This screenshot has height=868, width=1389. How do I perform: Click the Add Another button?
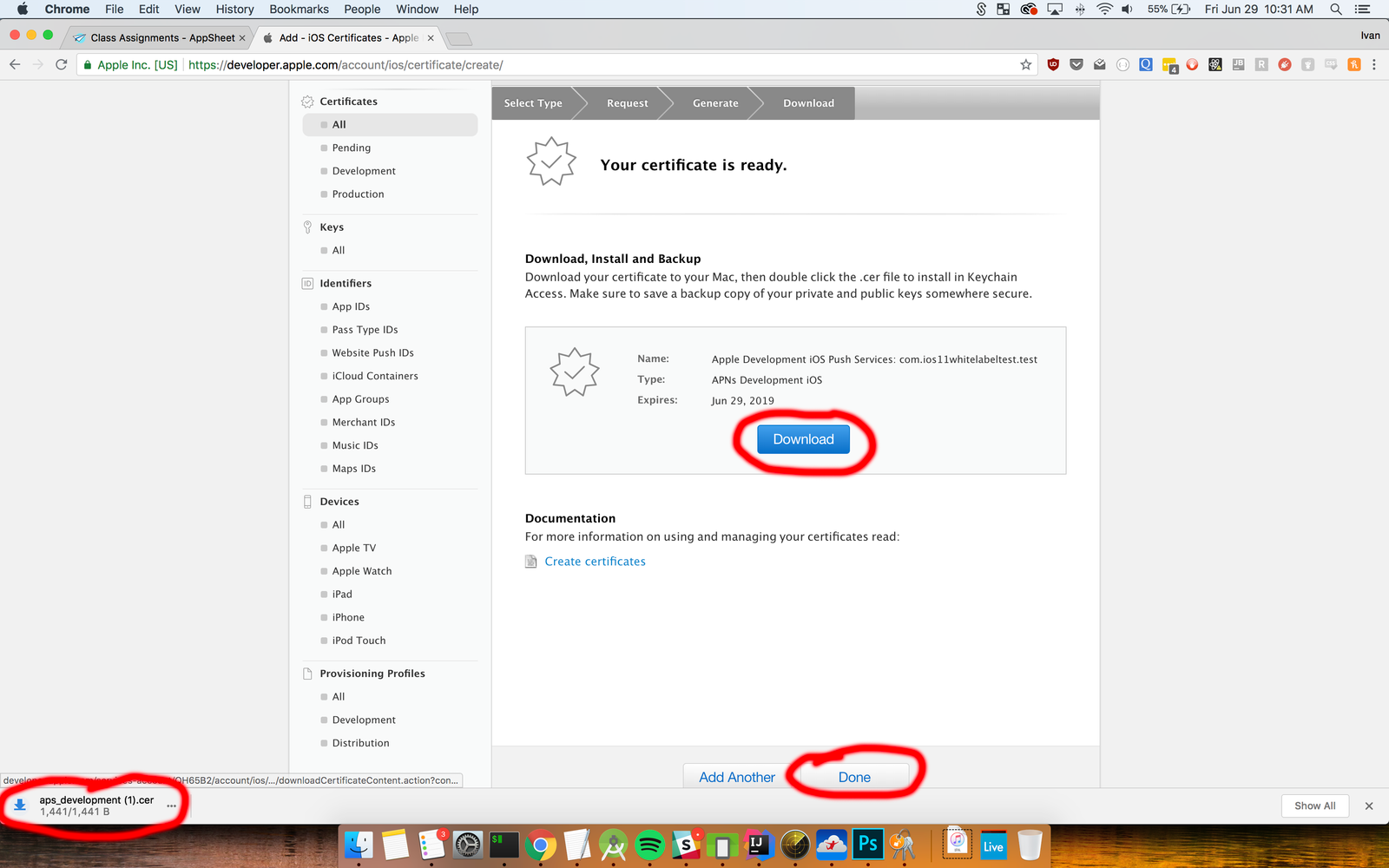pyautogui.click(x=737, y=777)
